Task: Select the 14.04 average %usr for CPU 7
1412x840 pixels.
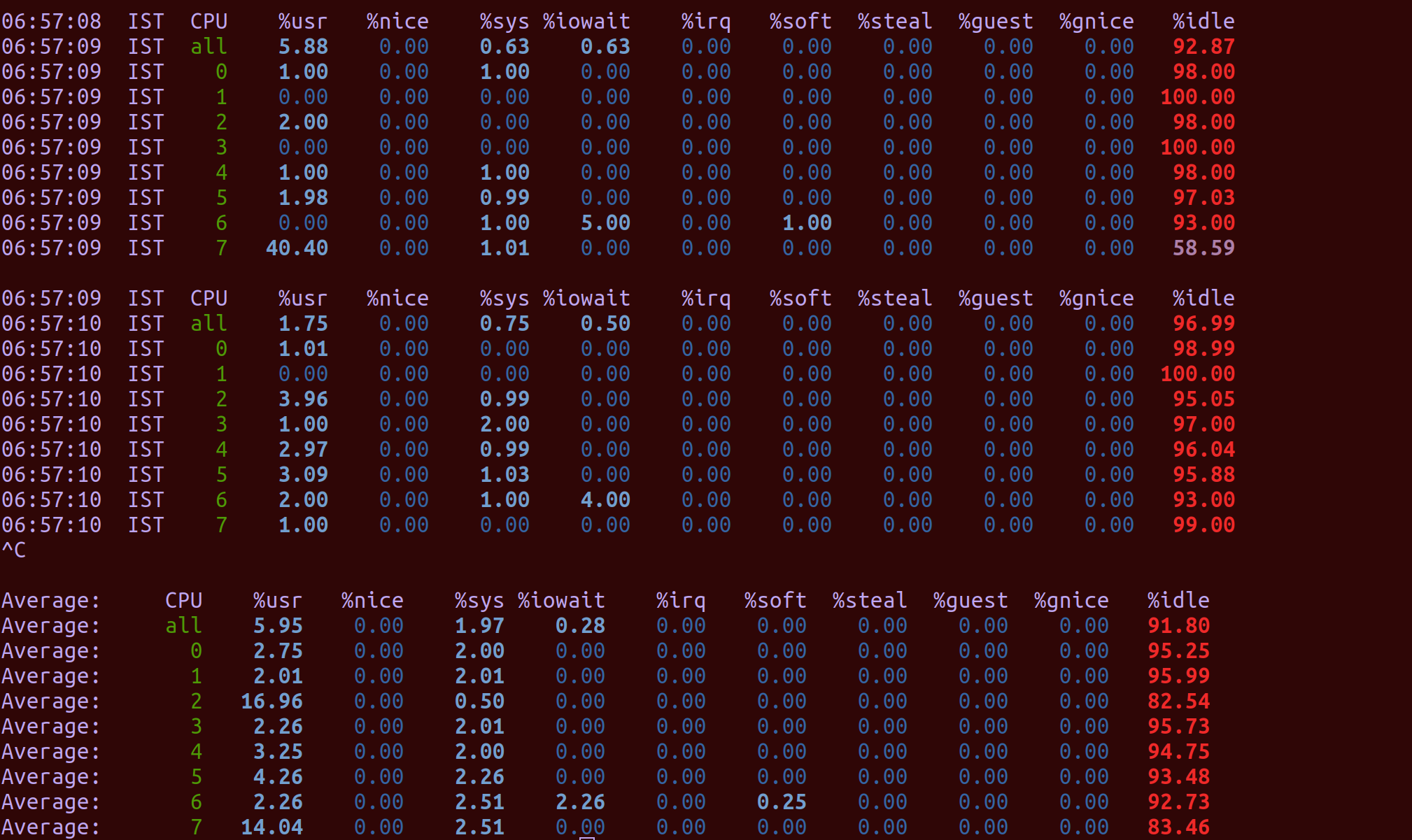Action: click(271, 827)
